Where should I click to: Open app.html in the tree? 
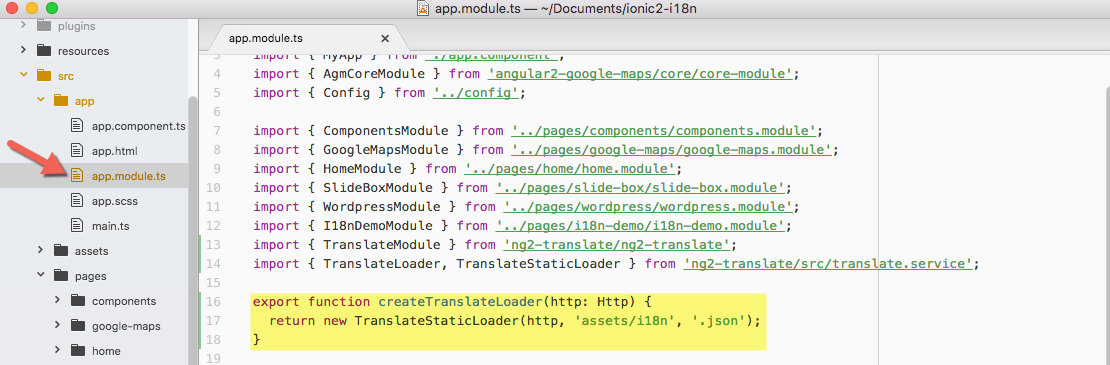point(115,151)
